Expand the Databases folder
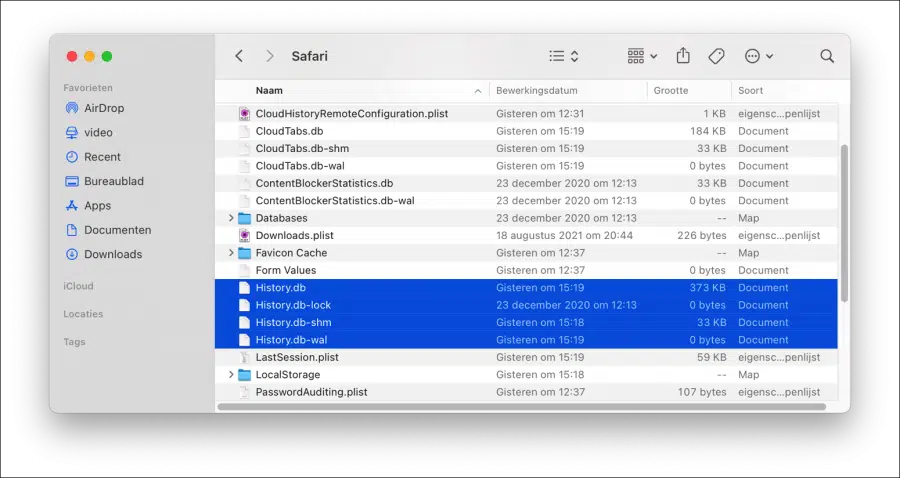Screen dimensions: 900x478 coord(231,218)
